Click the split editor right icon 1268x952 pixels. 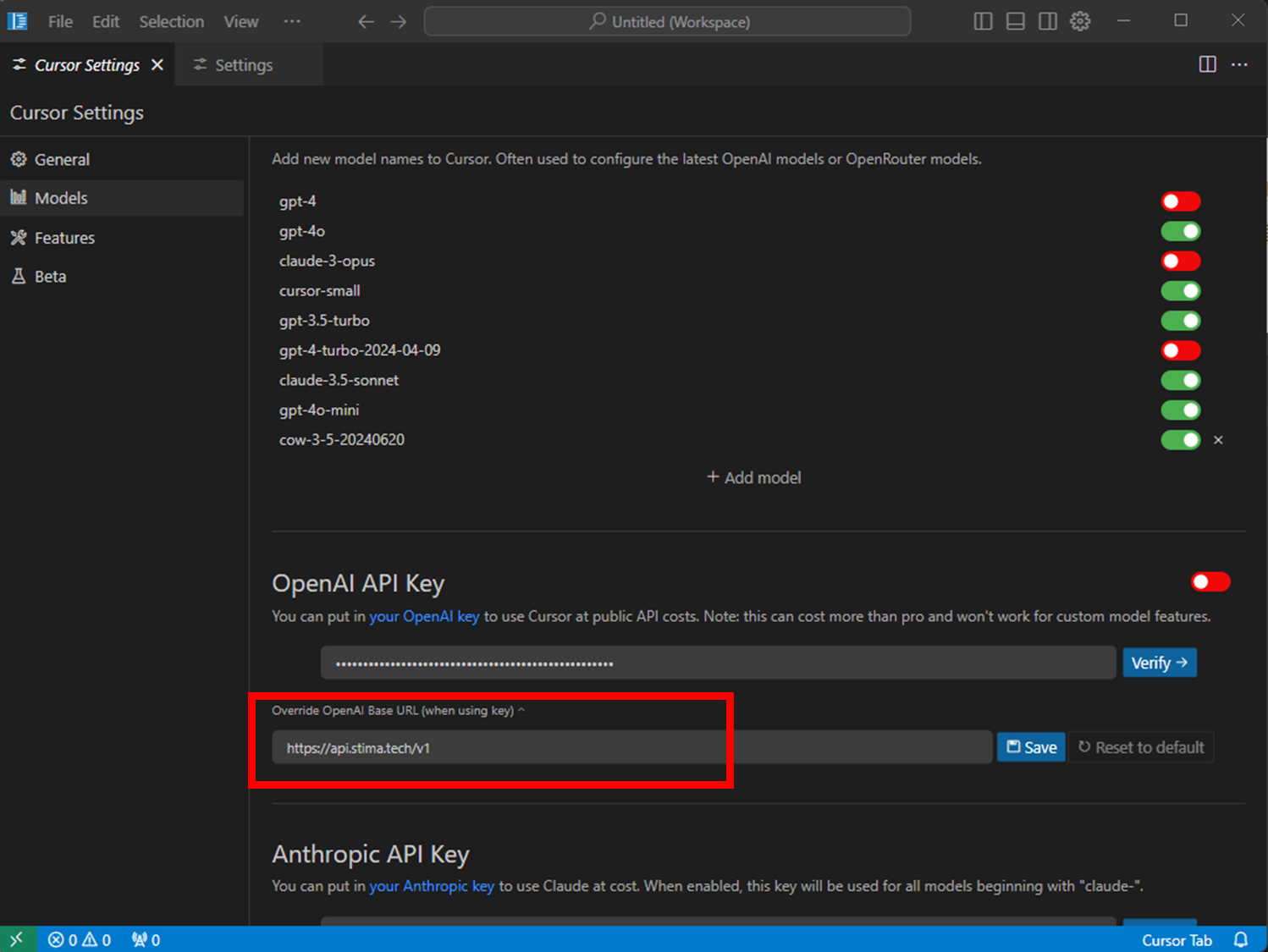[1207, 64]
